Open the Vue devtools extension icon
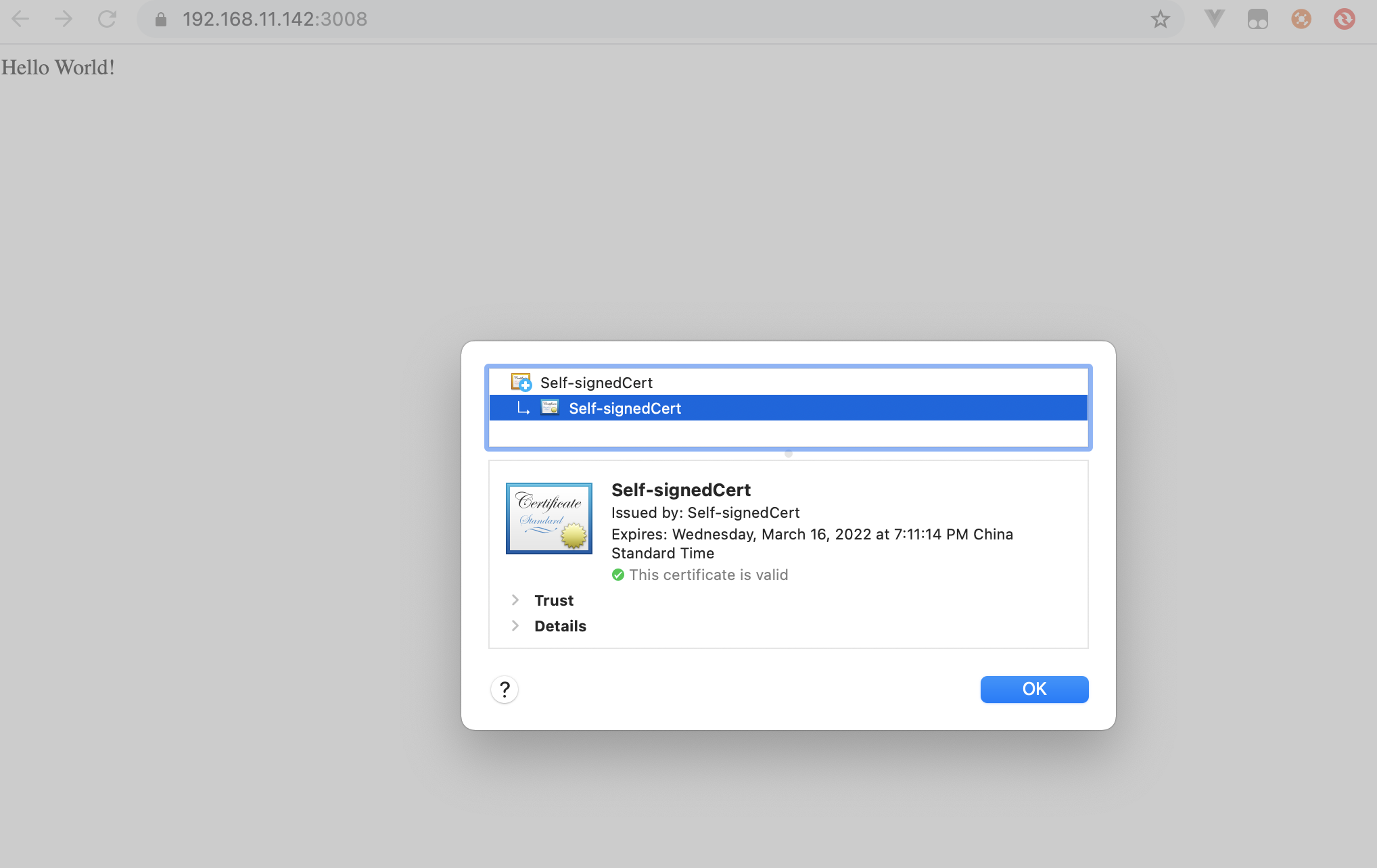The image size is (1377, 868). pos(1214,19)
